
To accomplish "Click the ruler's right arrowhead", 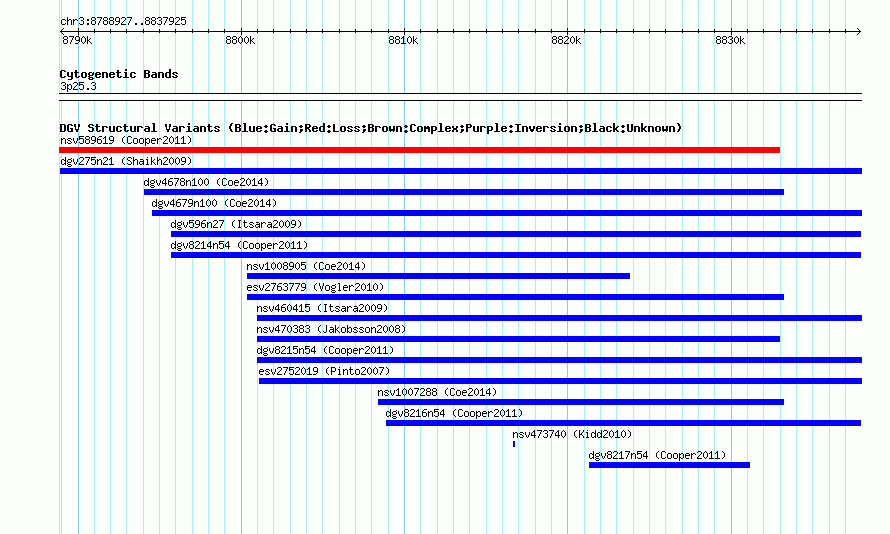I will (x=859, y=31).
